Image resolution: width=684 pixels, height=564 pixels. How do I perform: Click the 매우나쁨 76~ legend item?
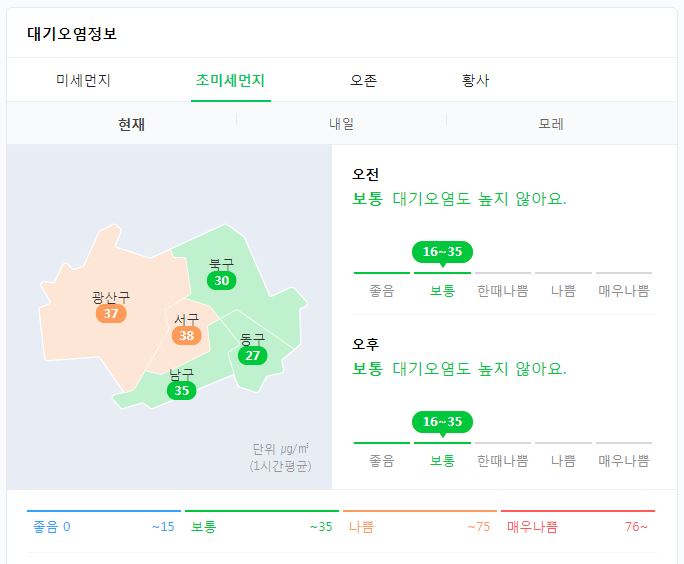tap(578, 526)
